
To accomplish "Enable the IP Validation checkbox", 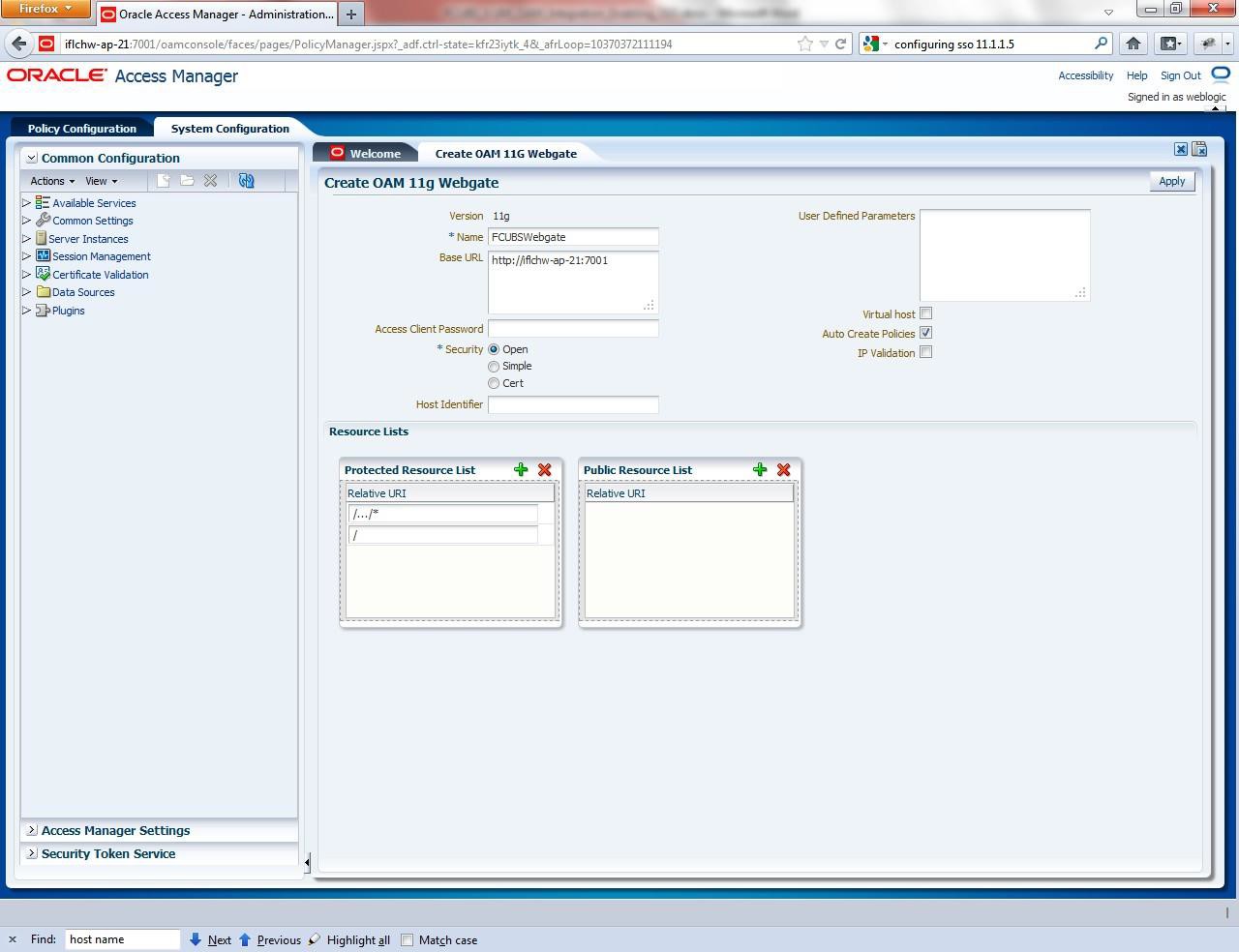I will tap(926, 352).
